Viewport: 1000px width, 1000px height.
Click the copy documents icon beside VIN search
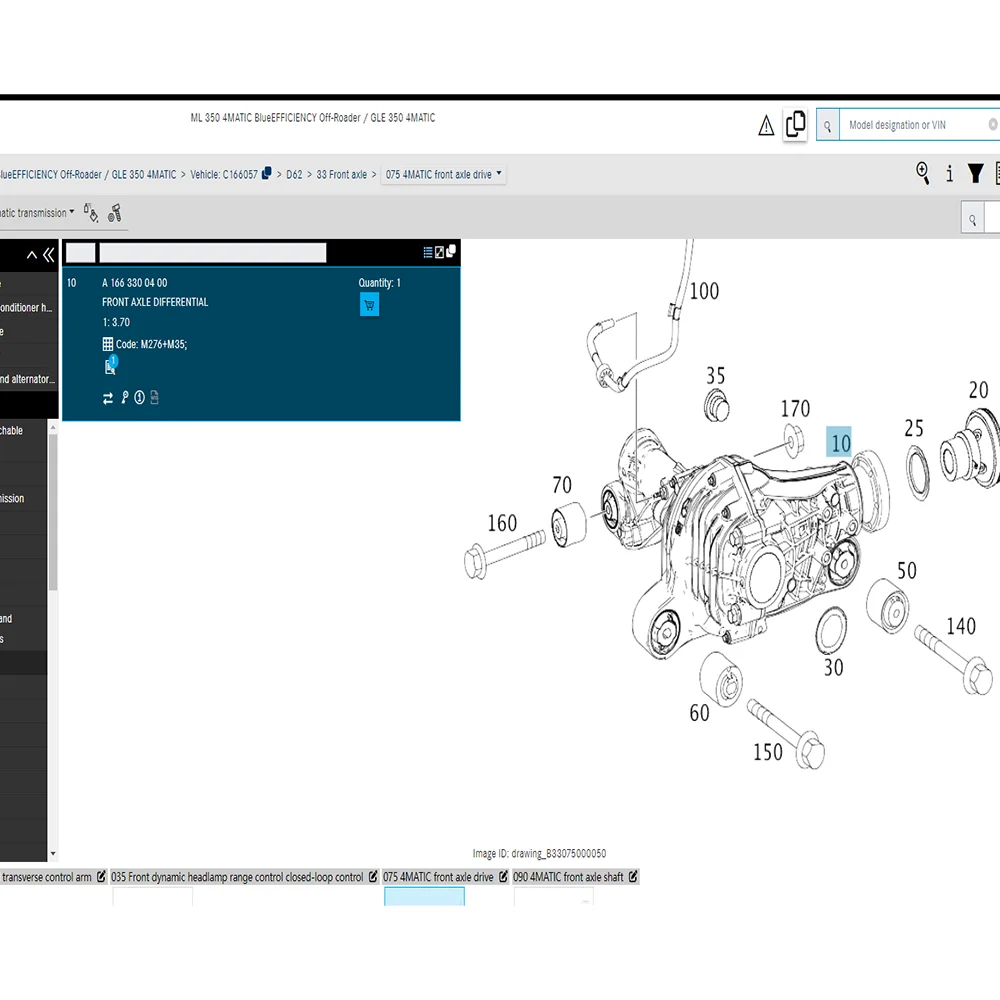[x=795, y=124]
